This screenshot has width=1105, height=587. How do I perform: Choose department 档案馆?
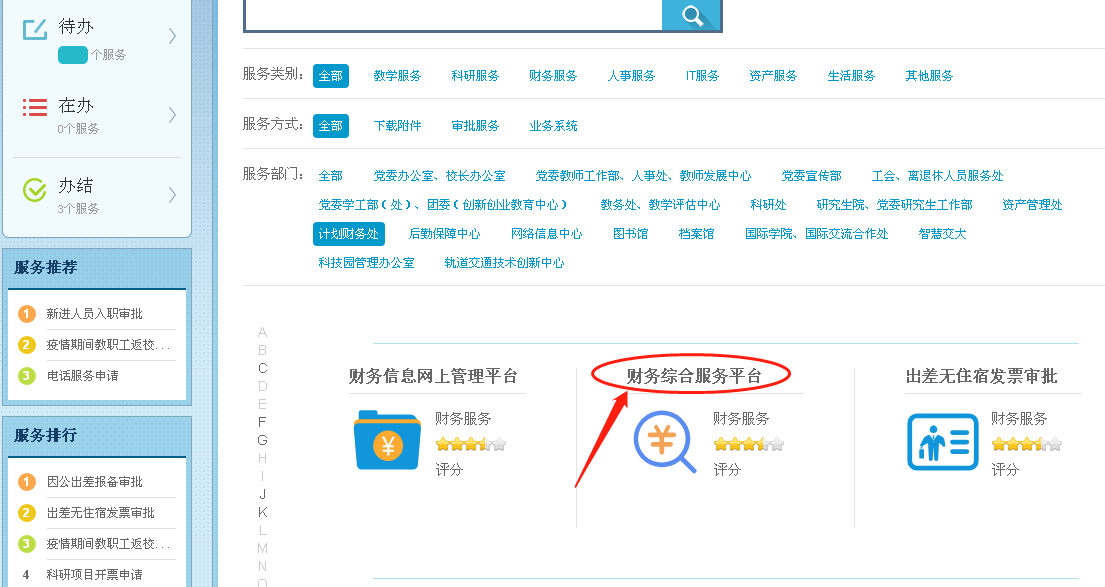click(696, 233)
